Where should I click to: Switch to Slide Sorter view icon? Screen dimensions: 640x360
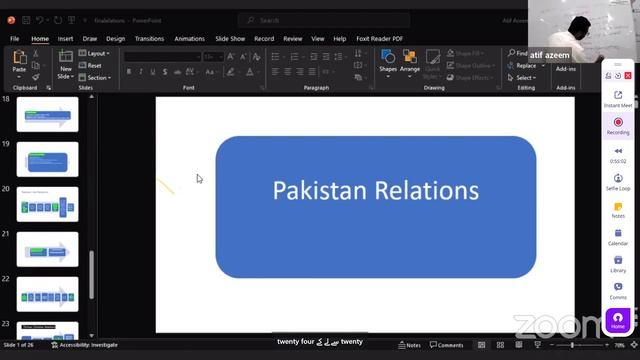pos(500,345)
